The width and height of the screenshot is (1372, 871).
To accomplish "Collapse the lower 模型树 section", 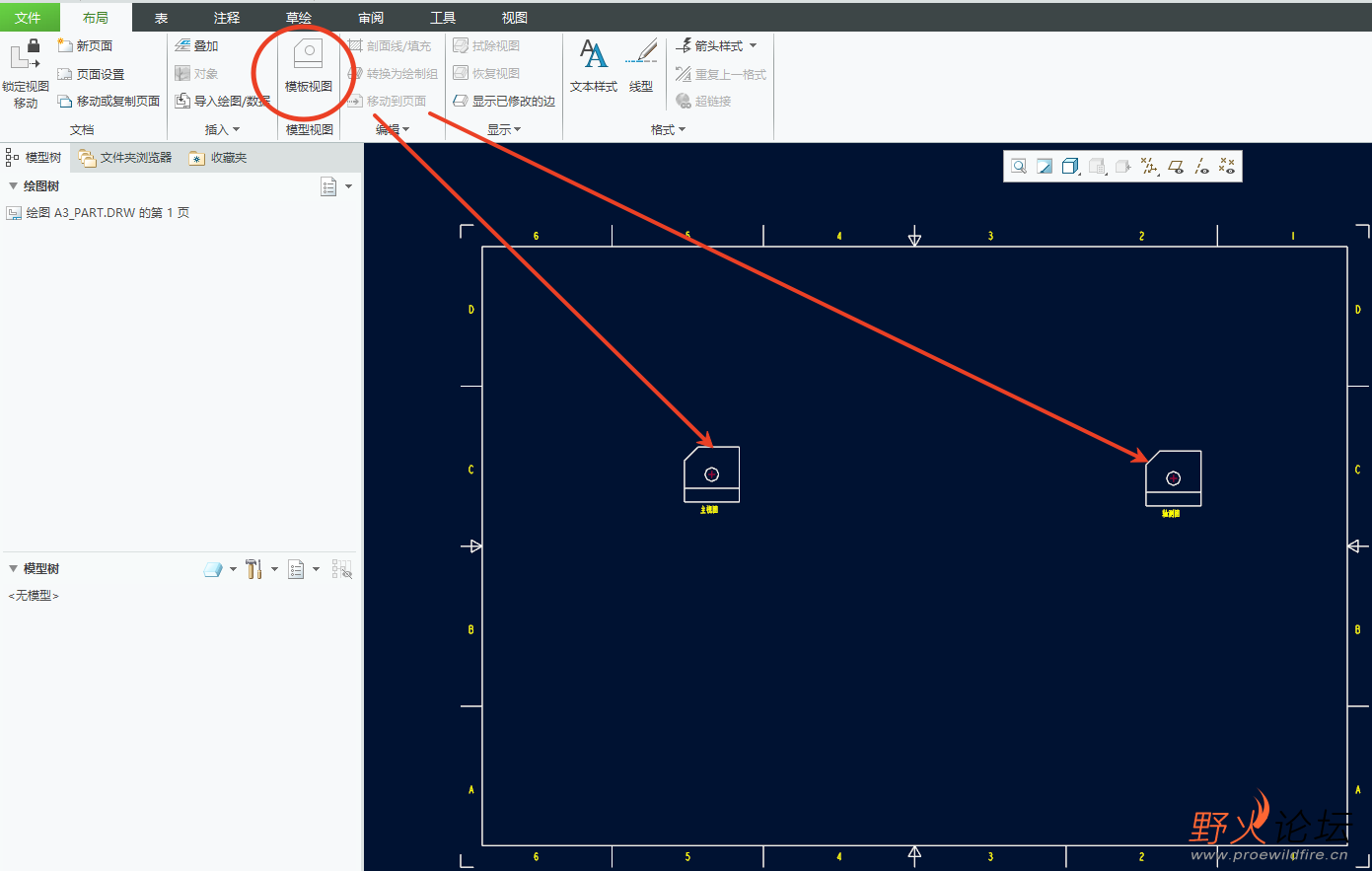I will [13, 568].
